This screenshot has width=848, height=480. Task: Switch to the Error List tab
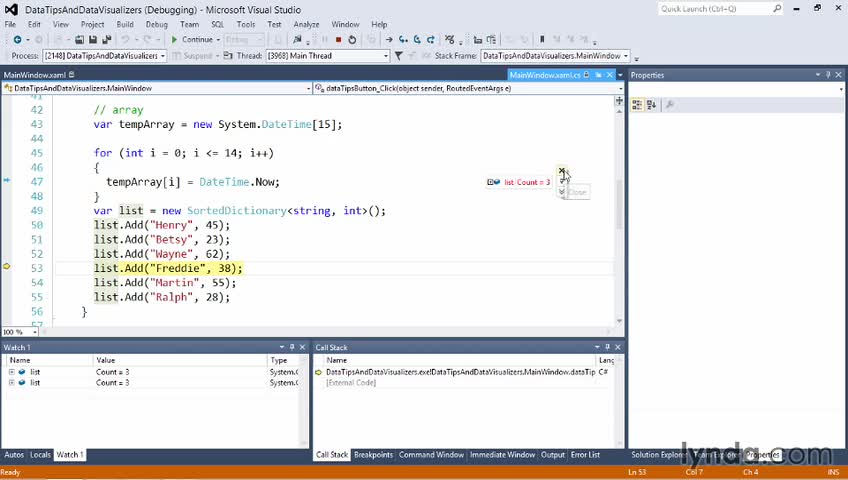[x=585, y=455]
